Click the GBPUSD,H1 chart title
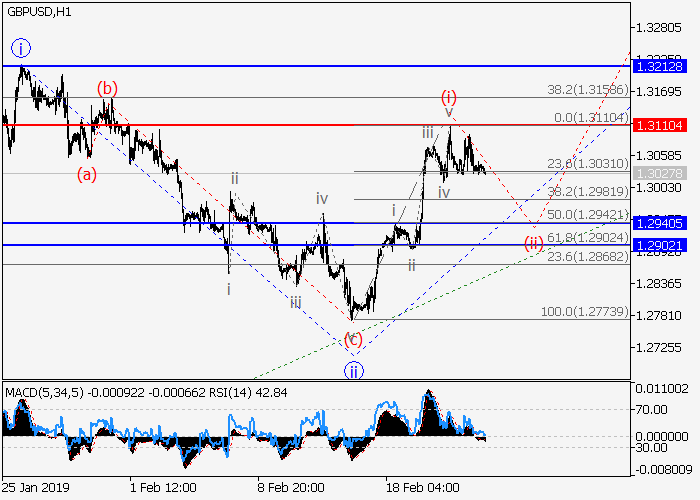Image resolution: width=700 pixels, height=500 pixels. [x=38, y=10]
